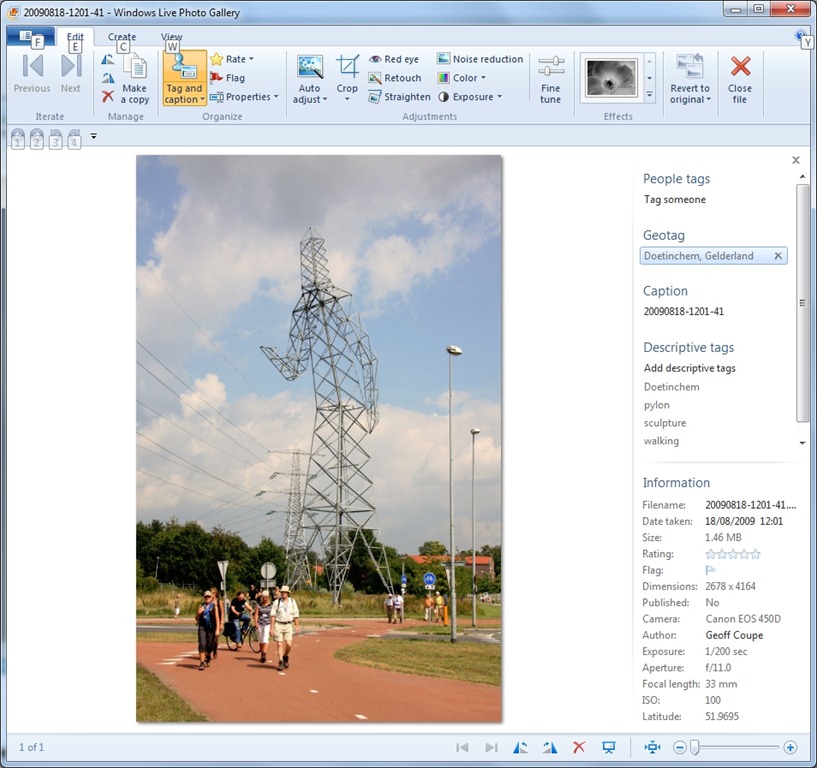
Task: Expand the Exposure dropdown
Action: tap(470, 97)
